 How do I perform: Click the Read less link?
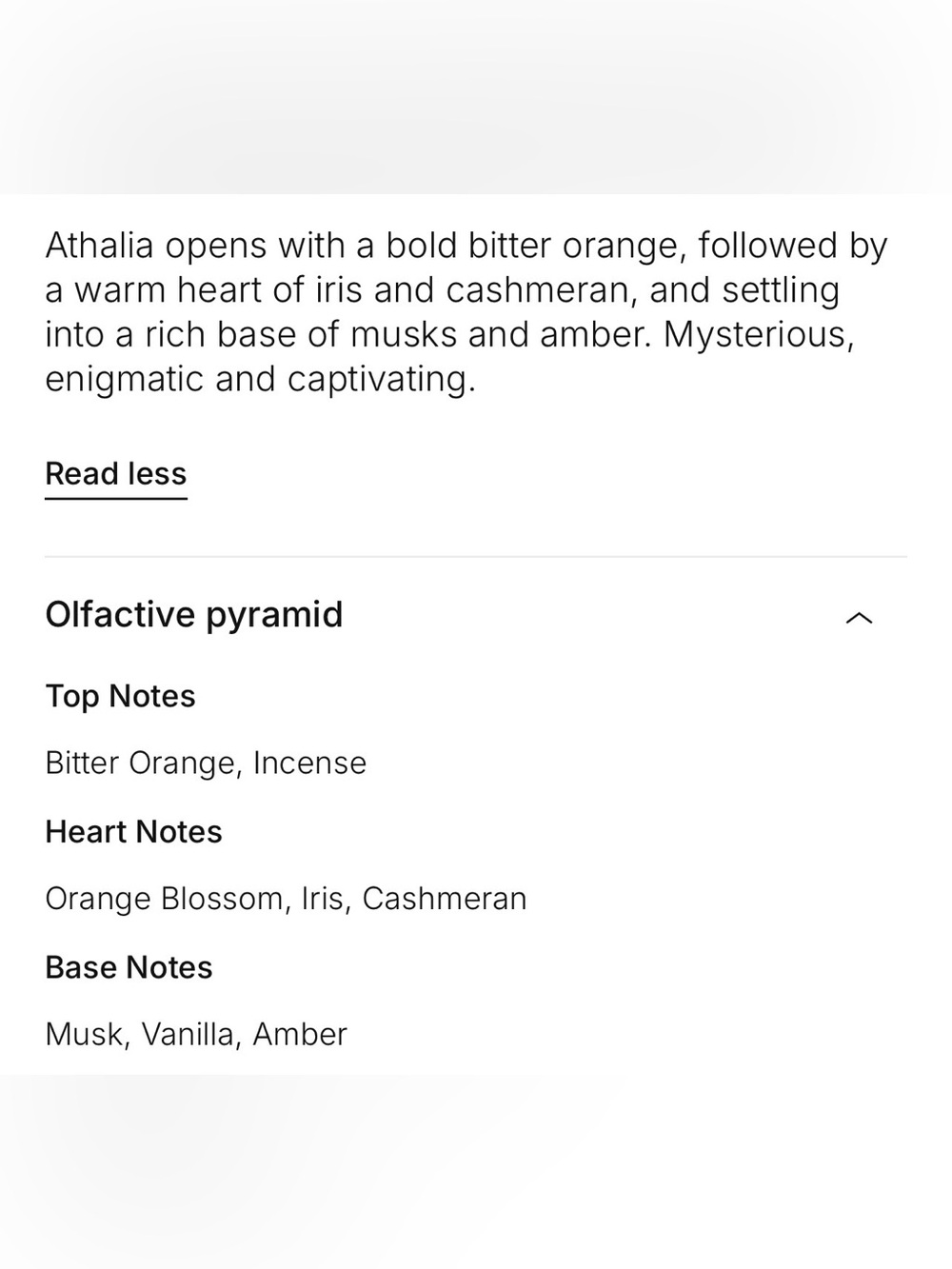[x=116, y=475]
